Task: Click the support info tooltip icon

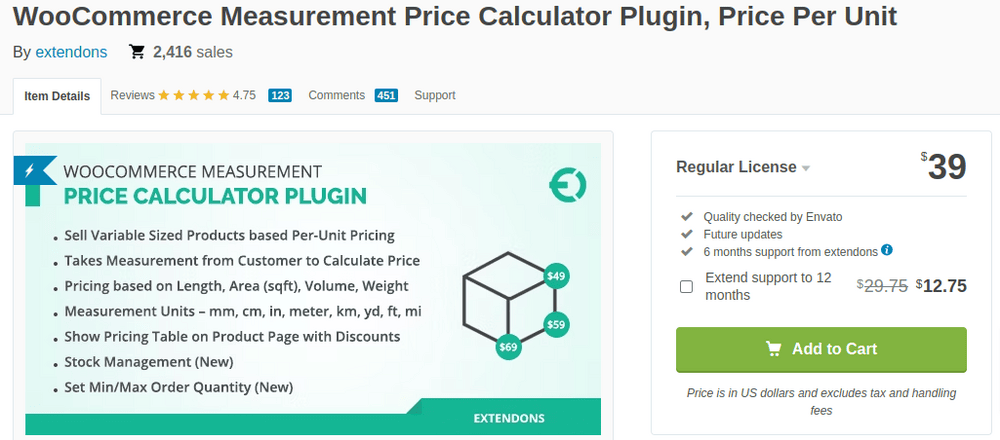Action: (x=887, y=250)
